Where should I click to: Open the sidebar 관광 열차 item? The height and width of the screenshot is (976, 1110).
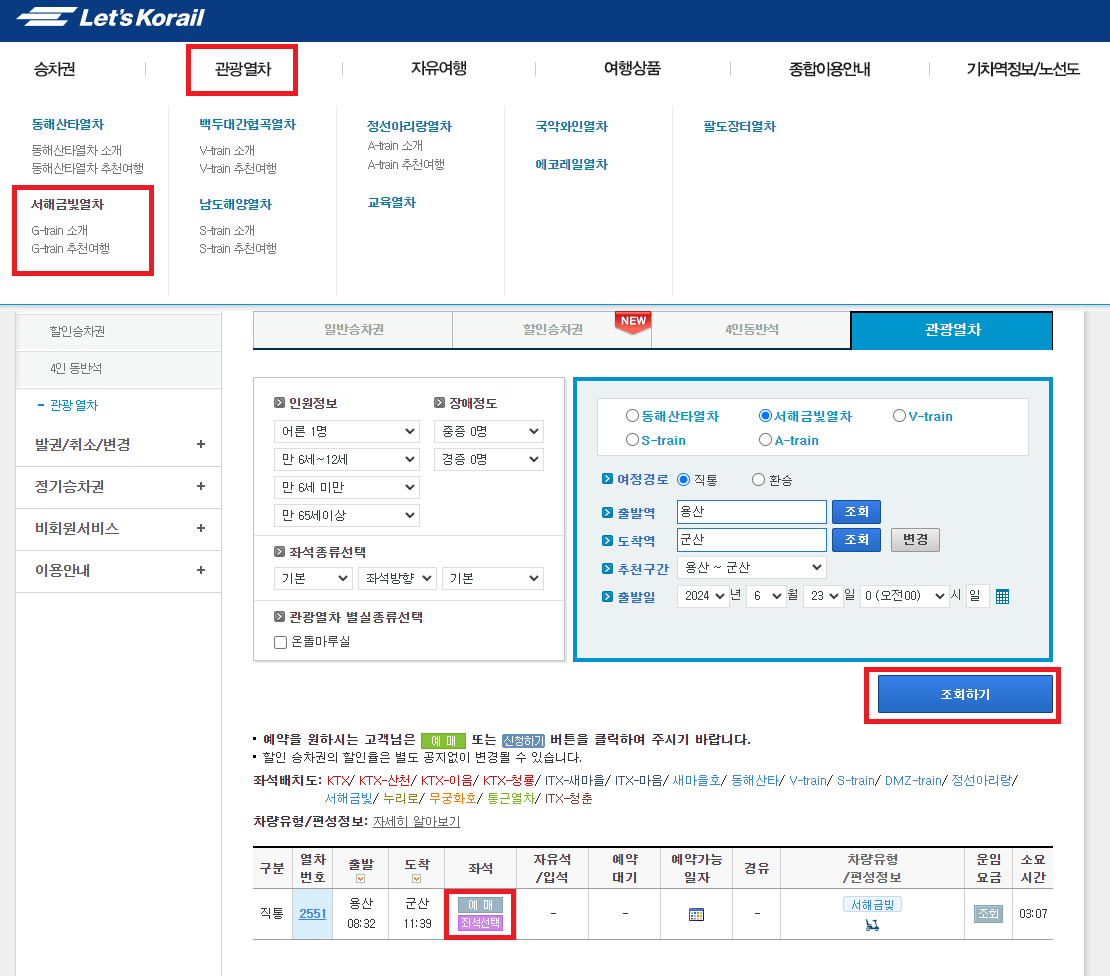(74, 406)
